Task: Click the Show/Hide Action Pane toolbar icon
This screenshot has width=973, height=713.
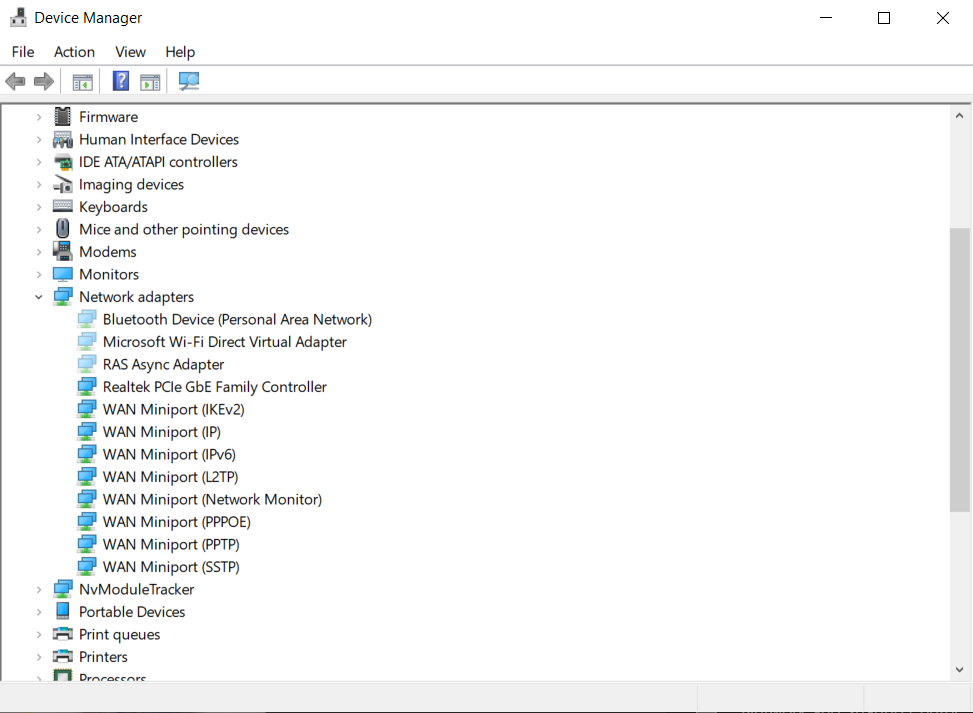Action: (150, 81)
